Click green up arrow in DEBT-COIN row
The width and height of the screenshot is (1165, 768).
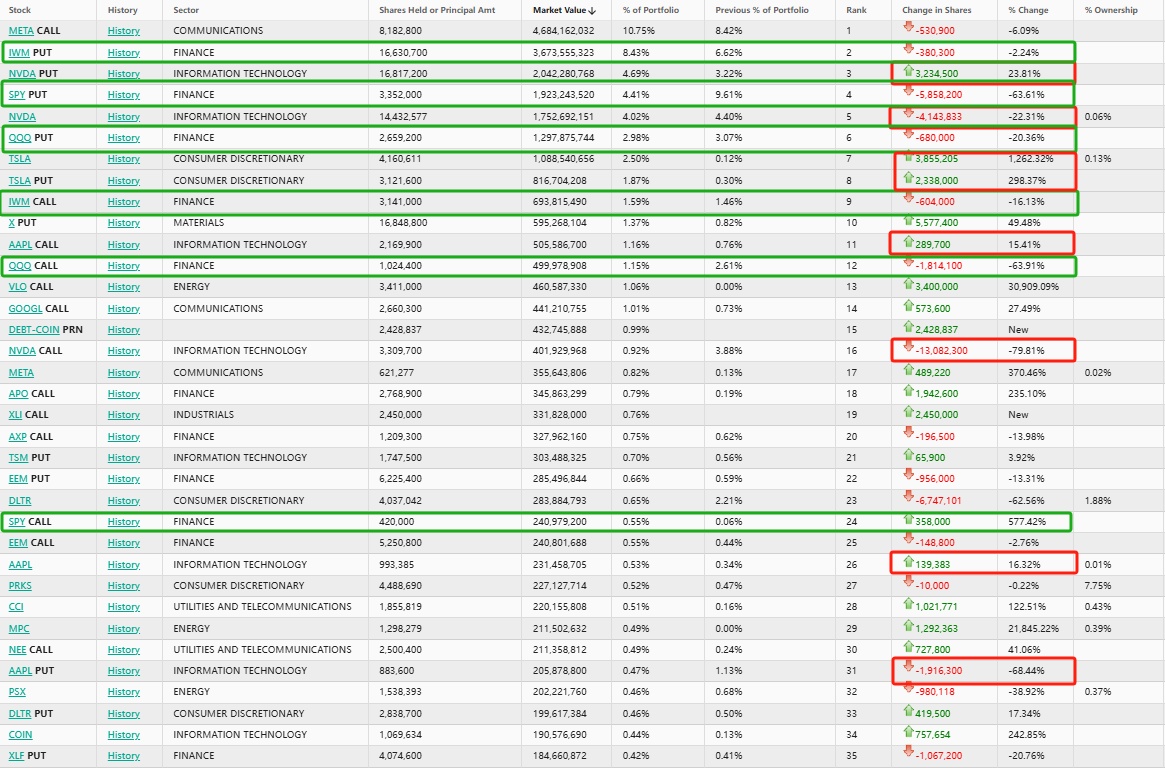(908, 328)
